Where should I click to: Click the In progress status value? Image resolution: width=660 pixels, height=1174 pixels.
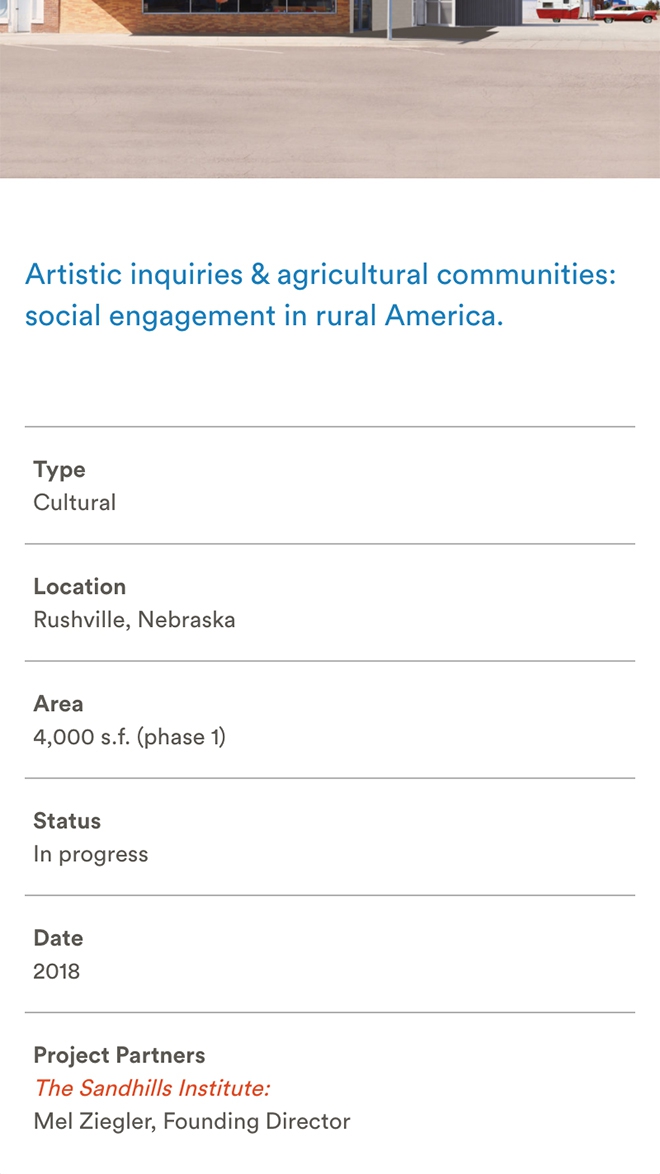tap(91, 854)
